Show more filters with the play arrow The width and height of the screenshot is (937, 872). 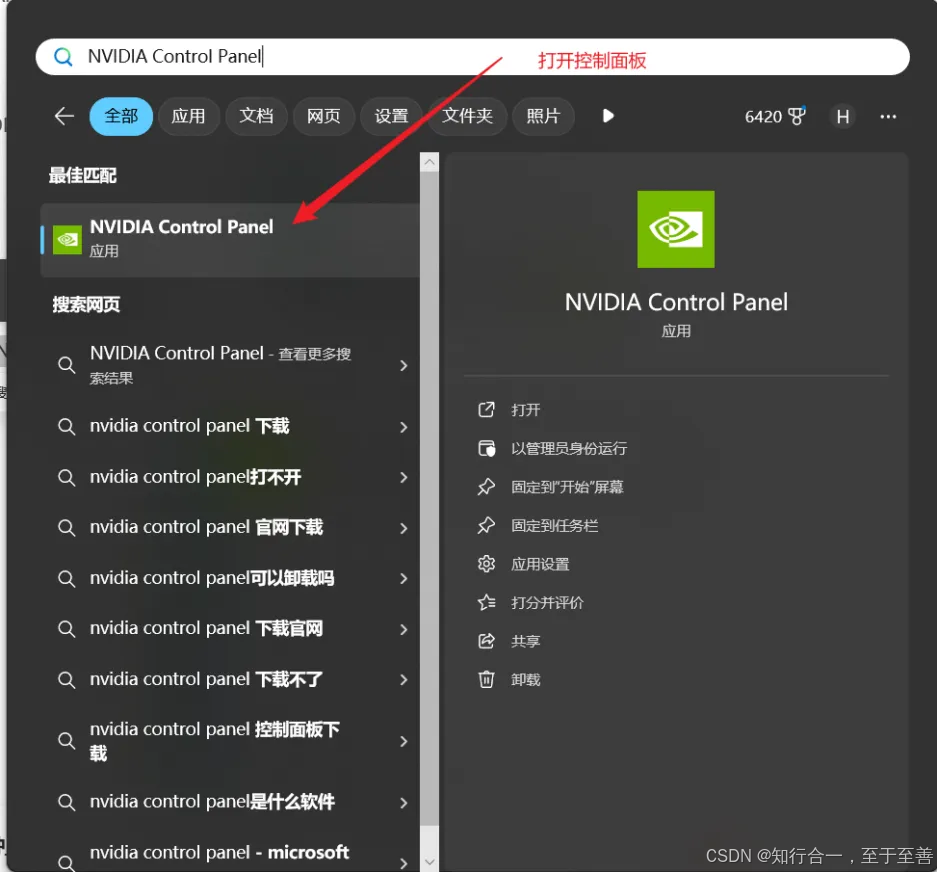tap(608, 116)
